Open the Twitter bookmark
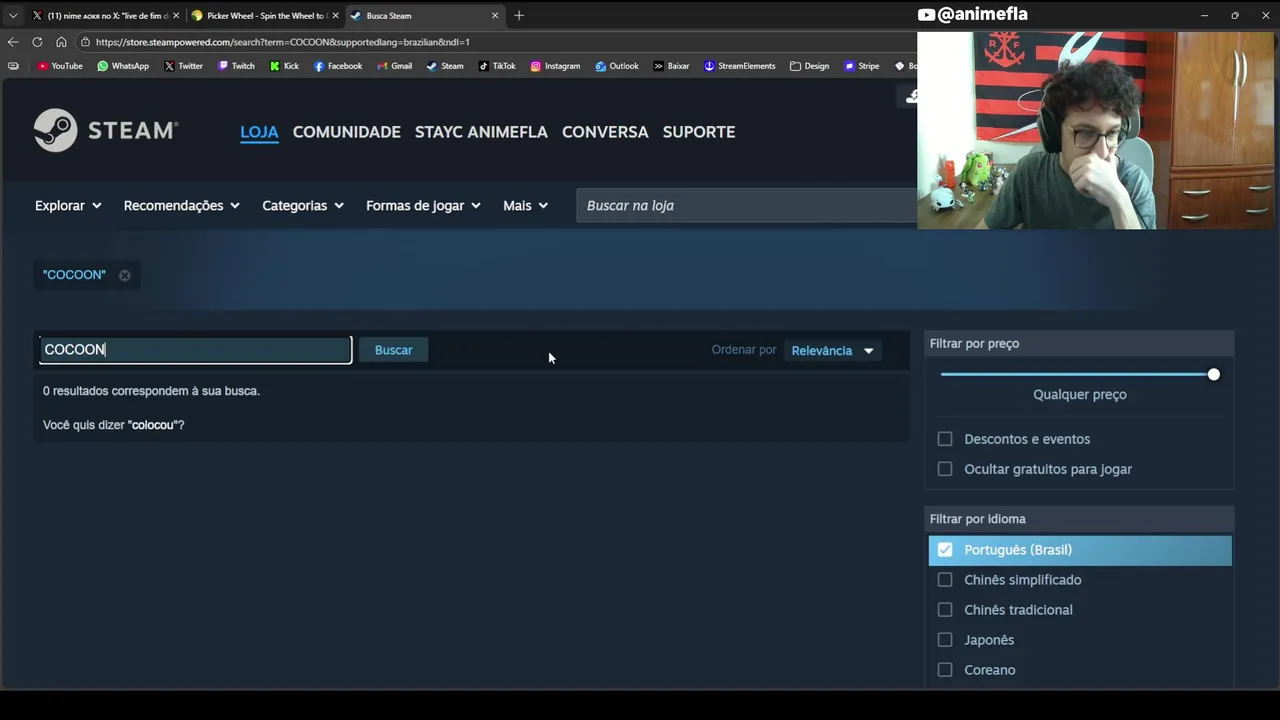1280x720 pixels. click(183, 66)
